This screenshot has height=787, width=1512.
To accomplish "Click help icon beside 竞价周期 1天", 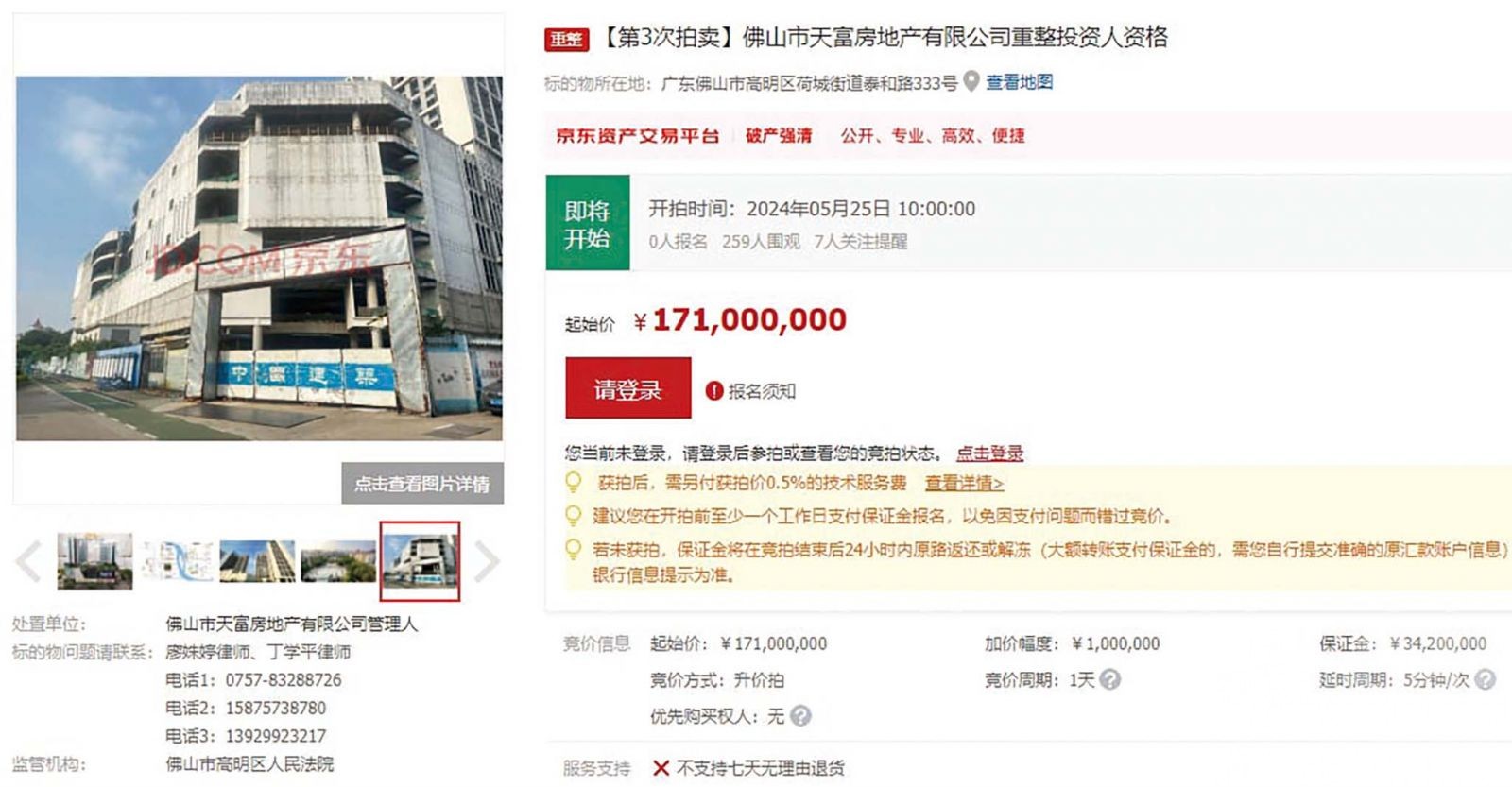I will (1110, 679).
